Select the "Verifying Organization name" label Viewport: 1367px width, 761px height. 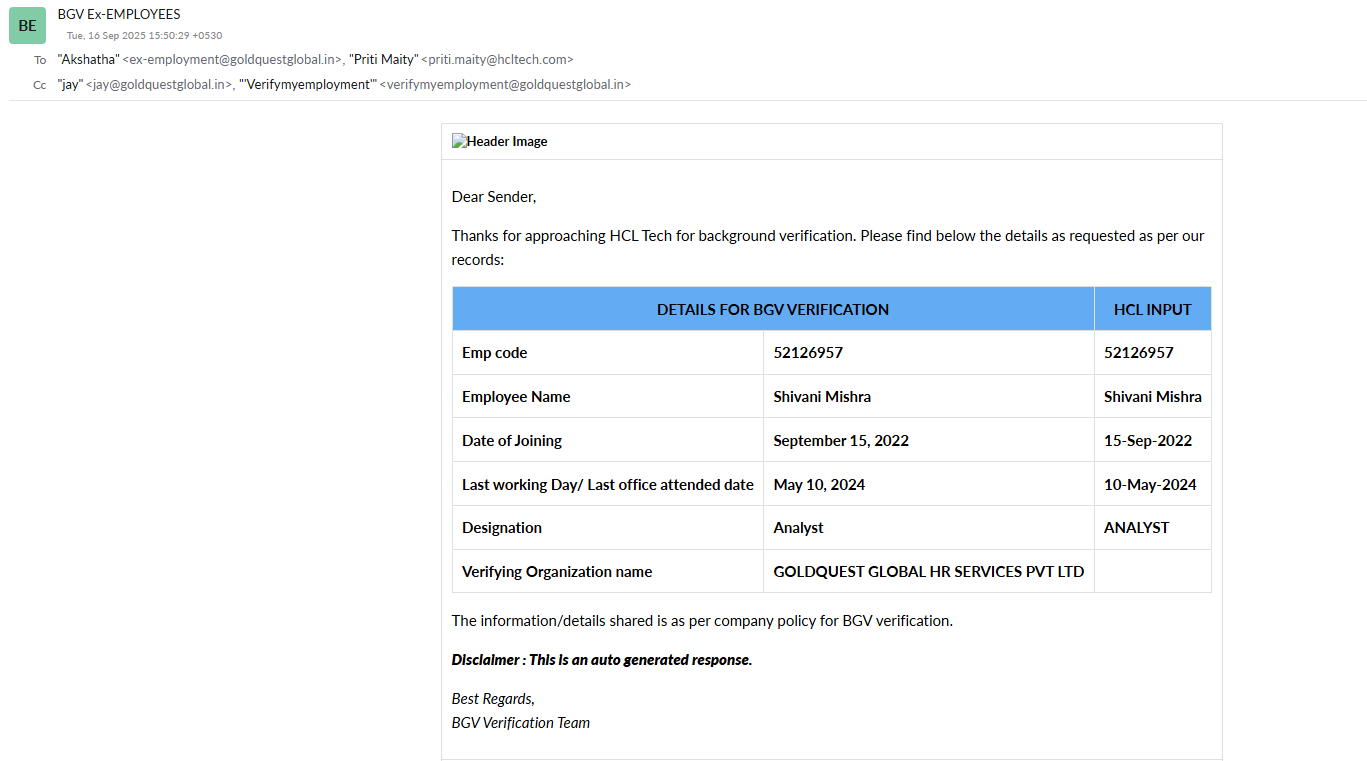coord(557,572)
